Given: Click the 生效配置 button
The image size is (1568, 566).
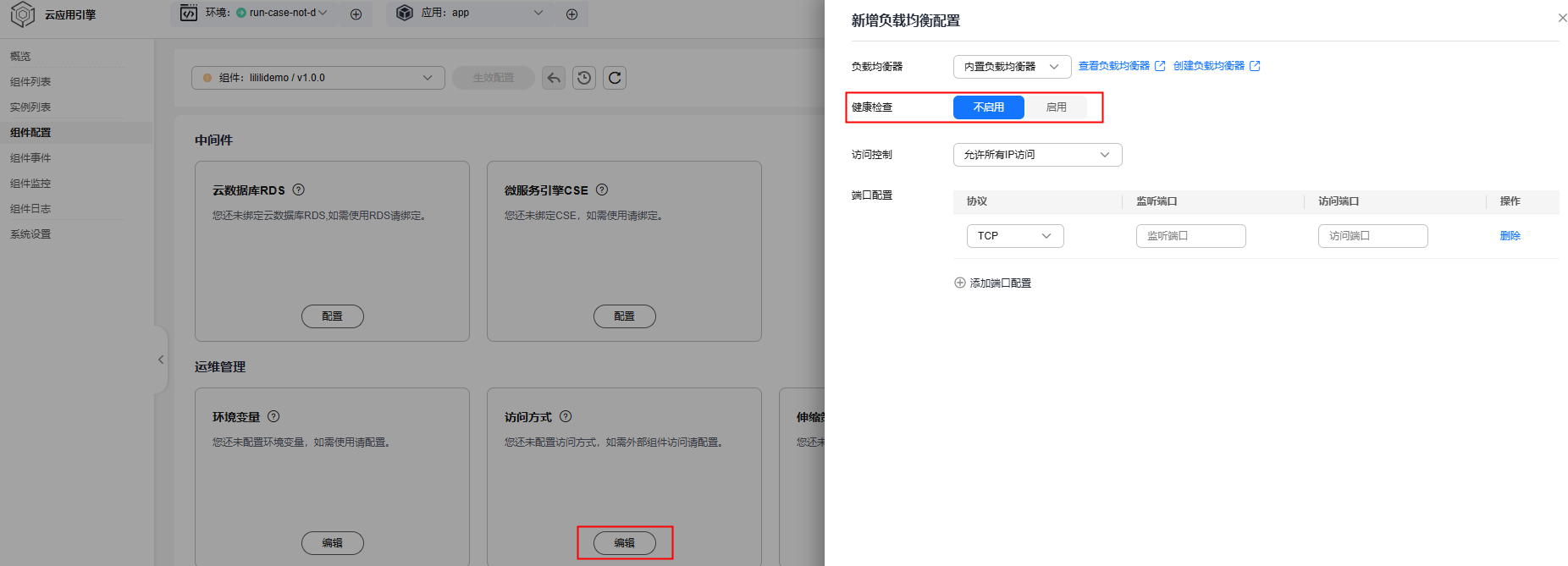Looking at the screenshot, I should click(493, 78).
